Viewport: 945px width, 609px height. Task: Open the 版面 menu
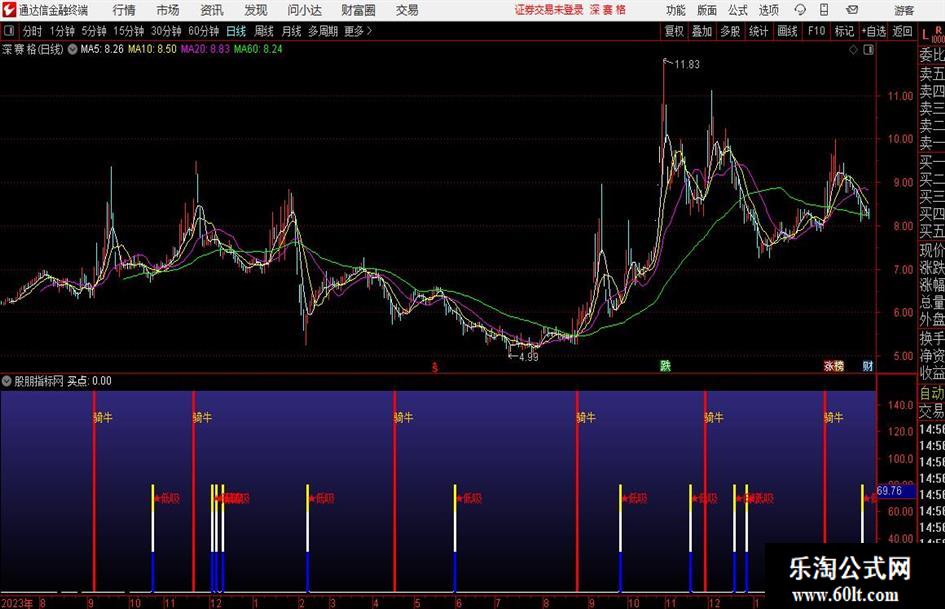coord(706,10)
